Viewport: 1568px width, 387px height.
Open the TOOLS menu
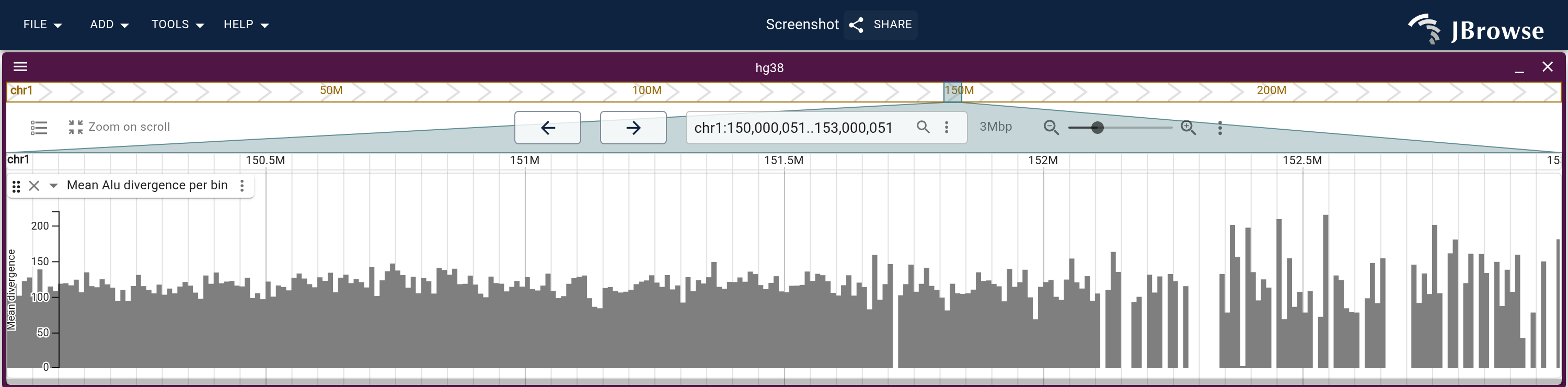(177, 25)
